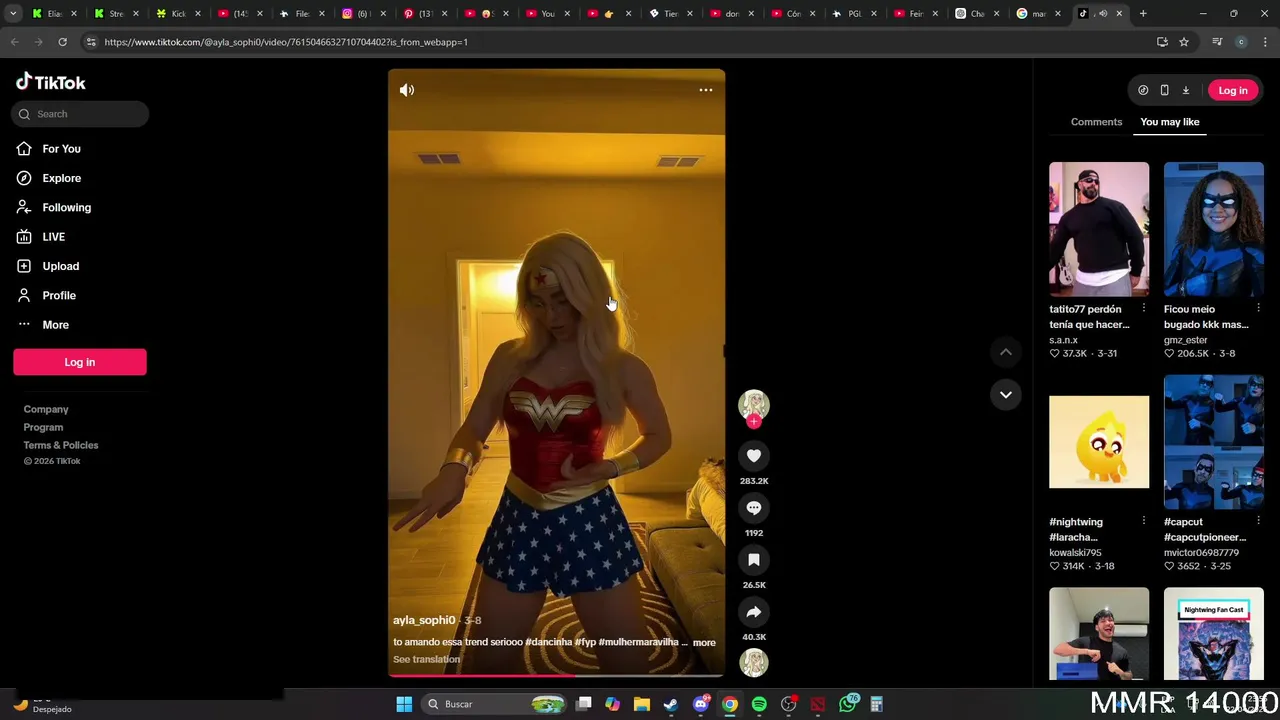Click the sidebar Log in button
This screenshot has width=1280, height=720.
coord(80,362)
